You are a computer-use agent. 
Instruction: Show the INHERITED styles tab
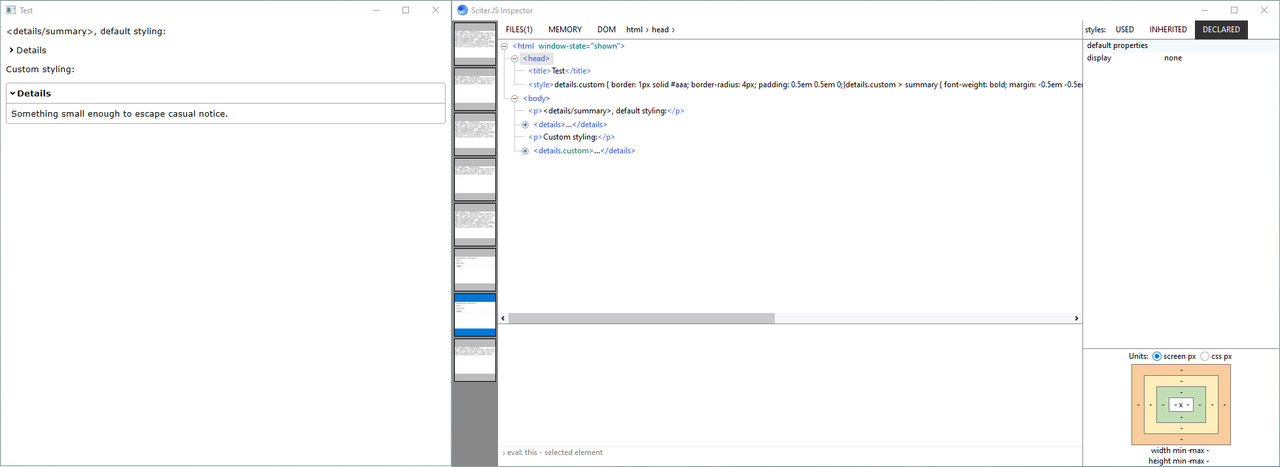click(1168, 30)
